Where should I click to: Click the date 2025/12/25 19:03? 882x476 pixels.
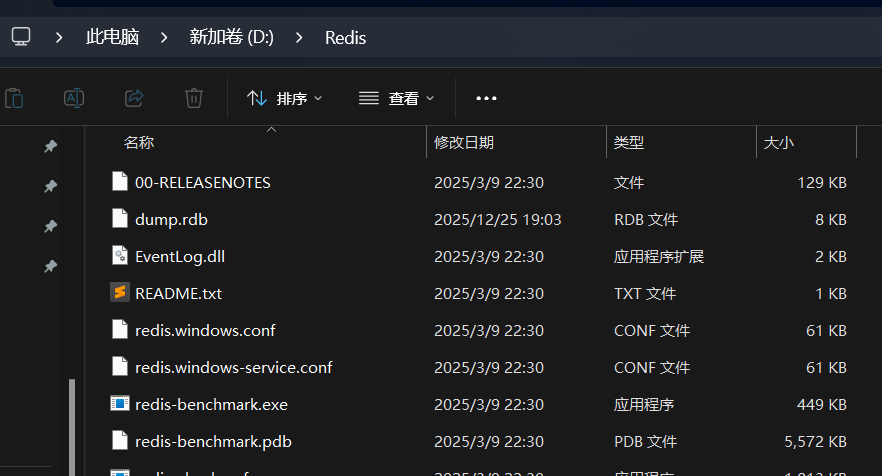(497, 220)
